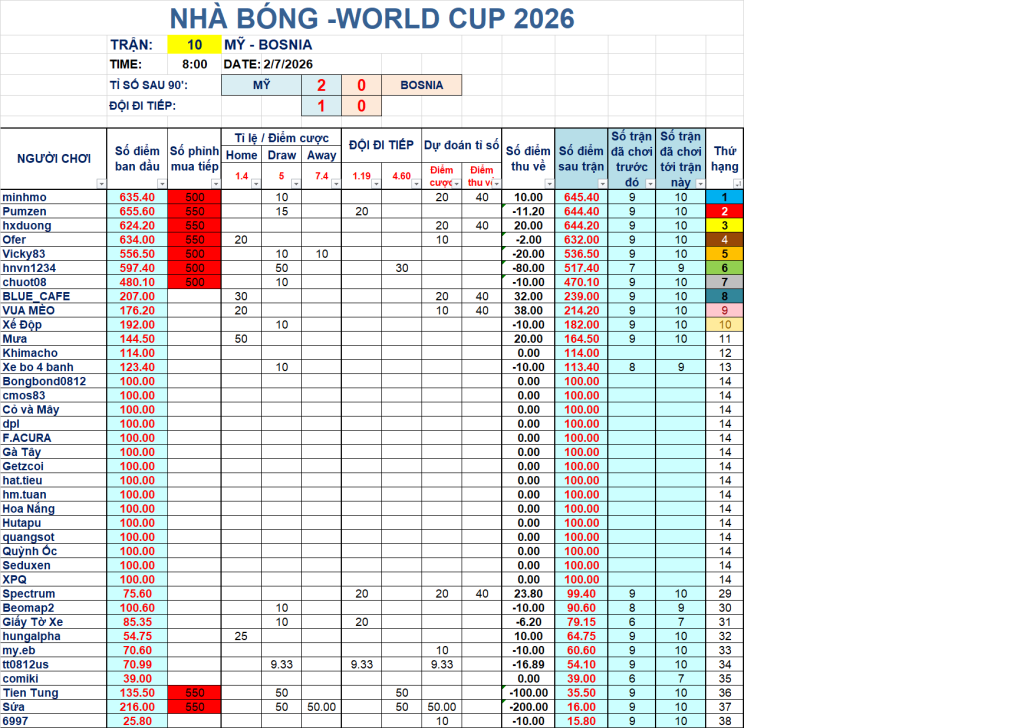1024x728 pixels.
Task: Click the DATE: 2/7/2026 cell
Action: [x=268, y=64]
